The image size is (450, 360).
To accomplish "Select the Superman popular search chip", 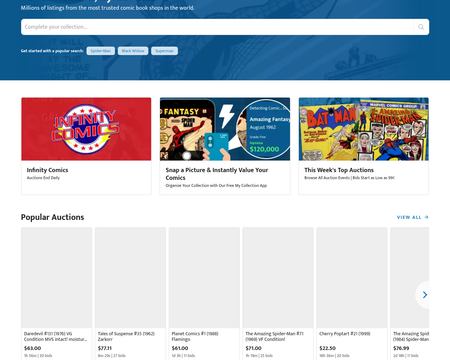I will pyautogui.click(x=164, y=51).
